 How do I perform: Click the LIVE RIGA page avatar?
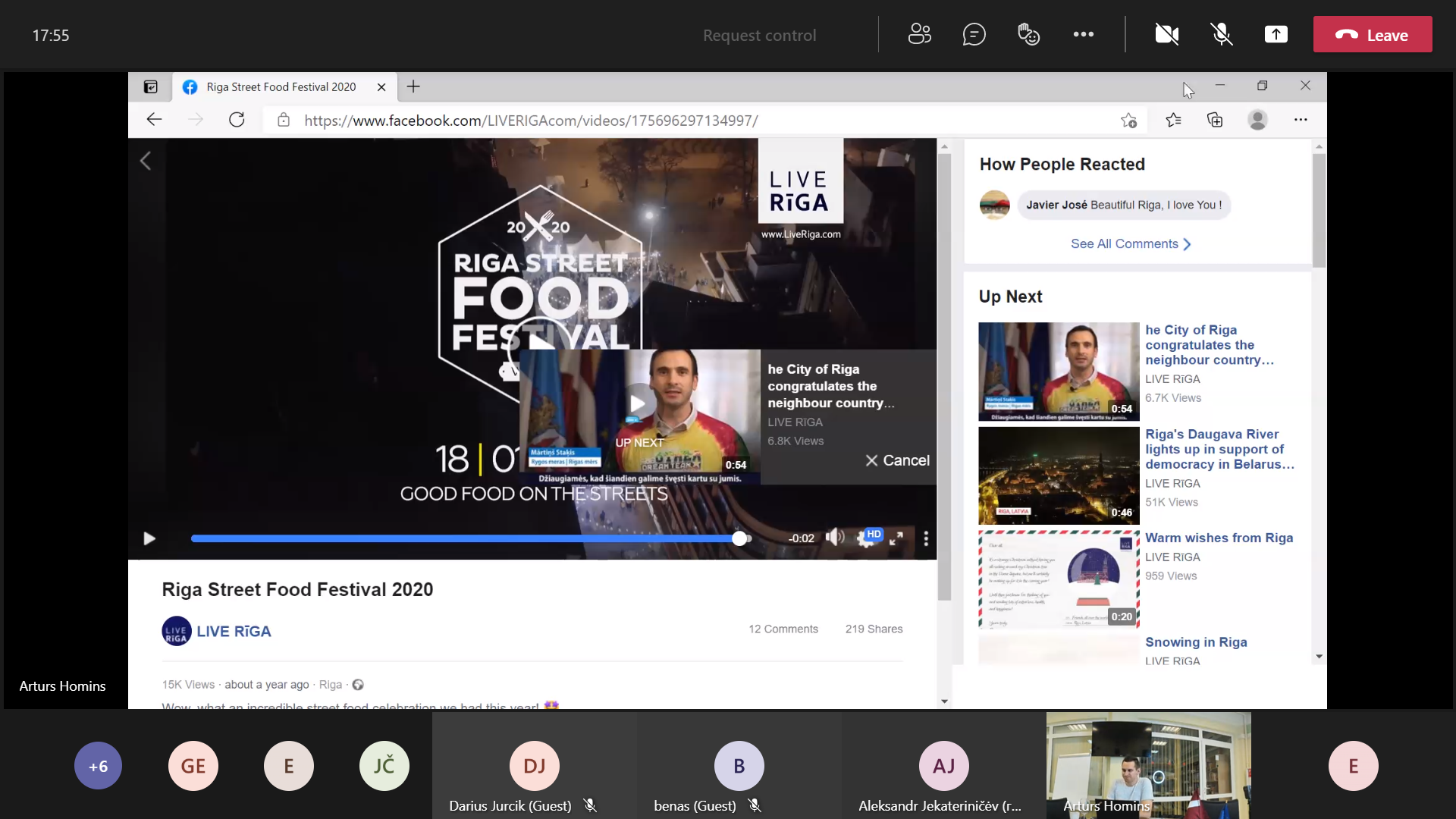pos(176,631)
